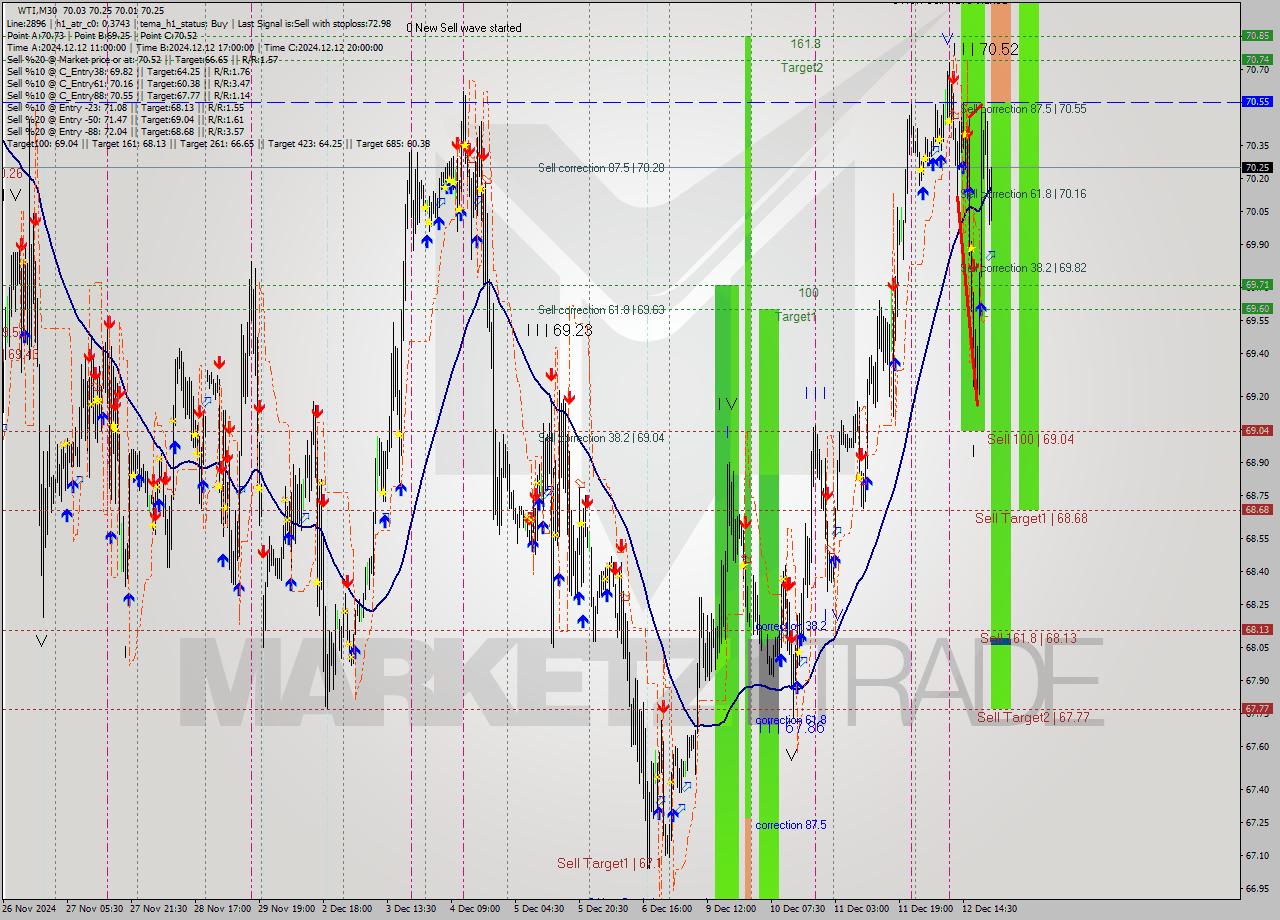Select the 'Sell 161.8 | 68.13' label

click(1028, 638)
